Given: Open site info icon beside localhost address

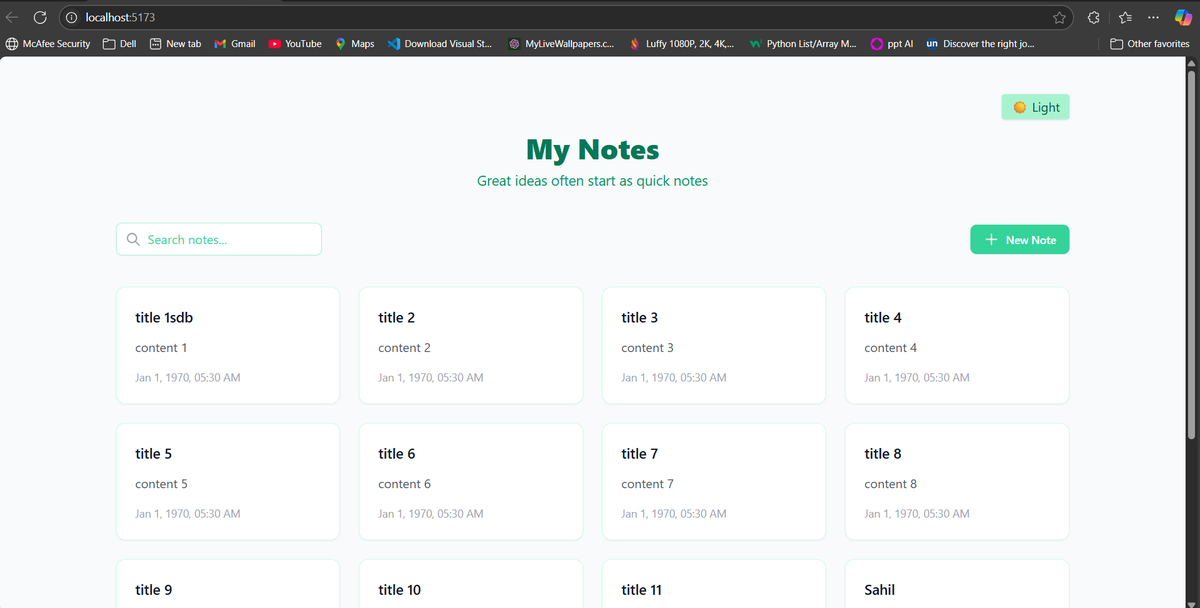Looking at the screenshot, I should pyautogui.click(x=73, y=17).
